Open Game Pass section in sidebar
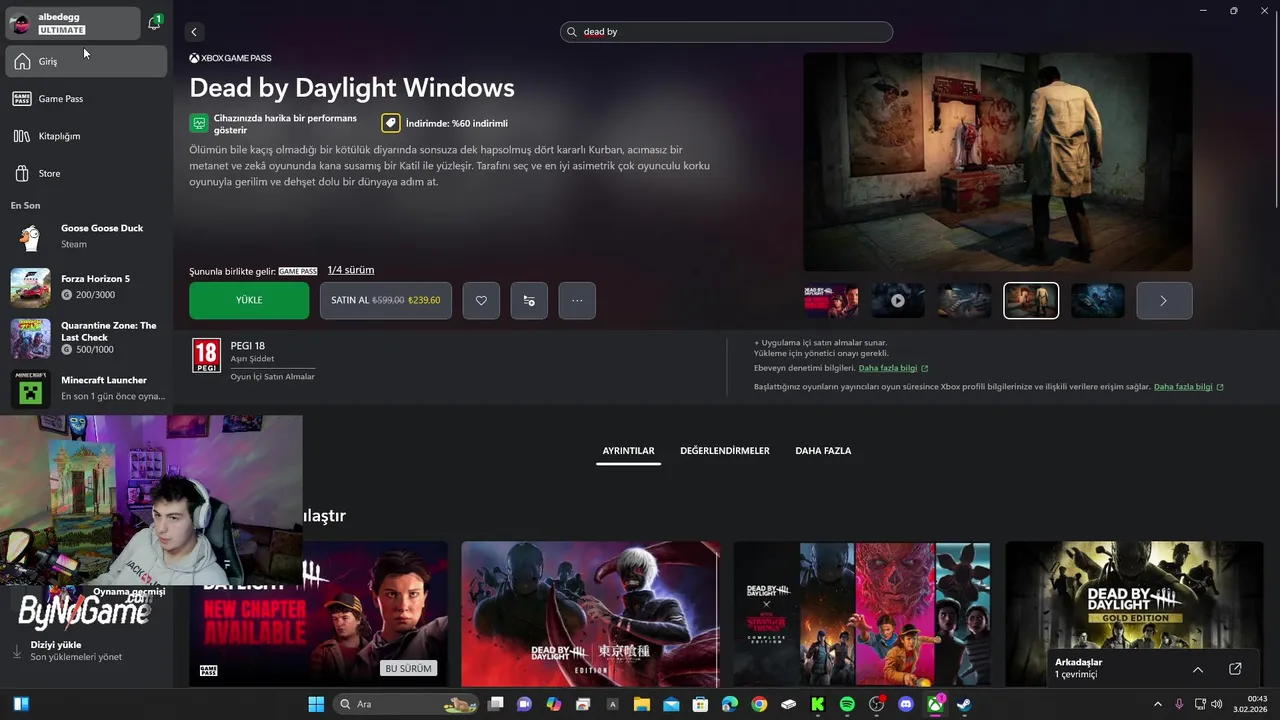The width and height of the screenshot is (1280, 720). (86, 99)
